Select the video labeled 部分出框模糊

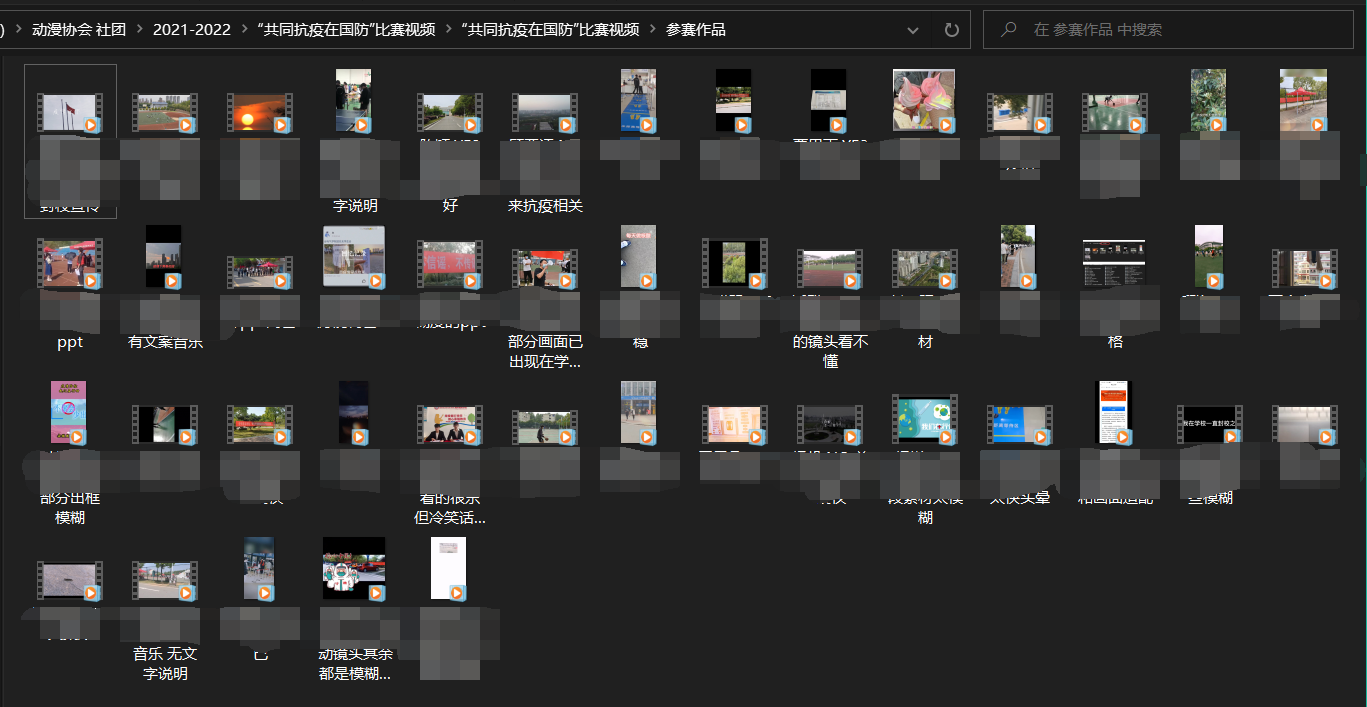coord(69,414)
